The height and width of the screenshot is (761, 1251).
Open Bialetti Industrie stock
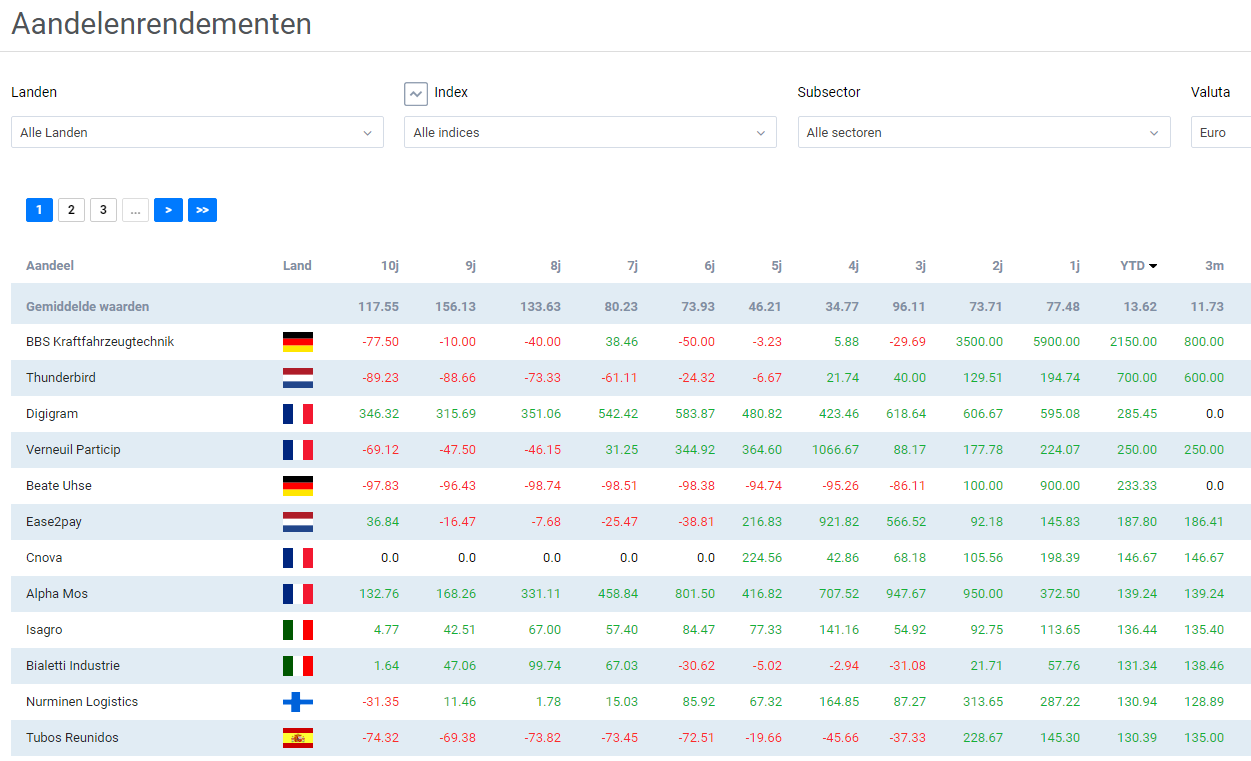click(x=73, y=666)
